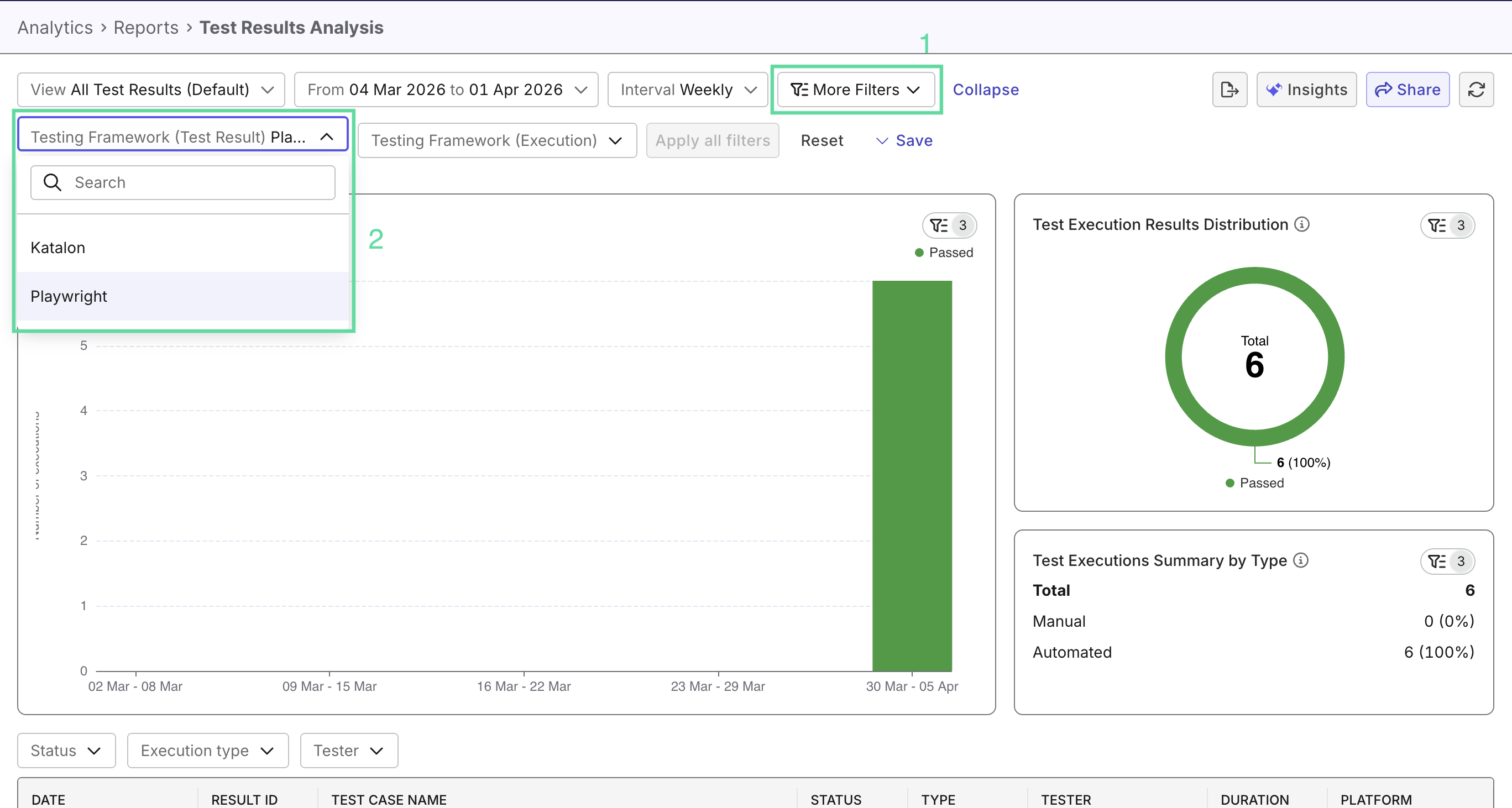Image resolution: width=1512 pixels, height=808 pixels.
Task: Click info icon beside Test Execution Results Distribution
Action: point(1301,224)
